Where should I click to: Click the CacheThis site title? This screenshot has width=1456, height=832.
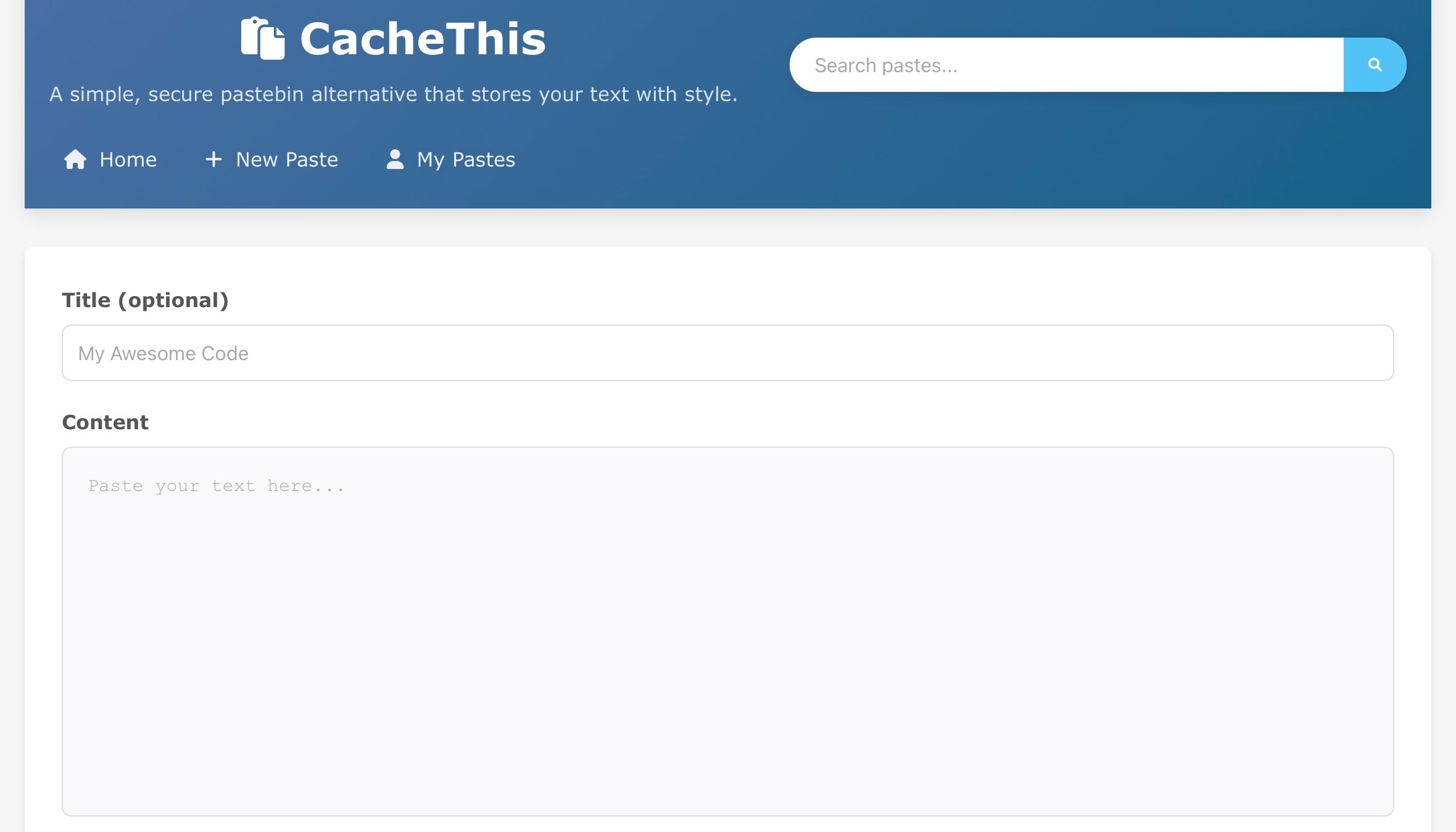[423, 38]
